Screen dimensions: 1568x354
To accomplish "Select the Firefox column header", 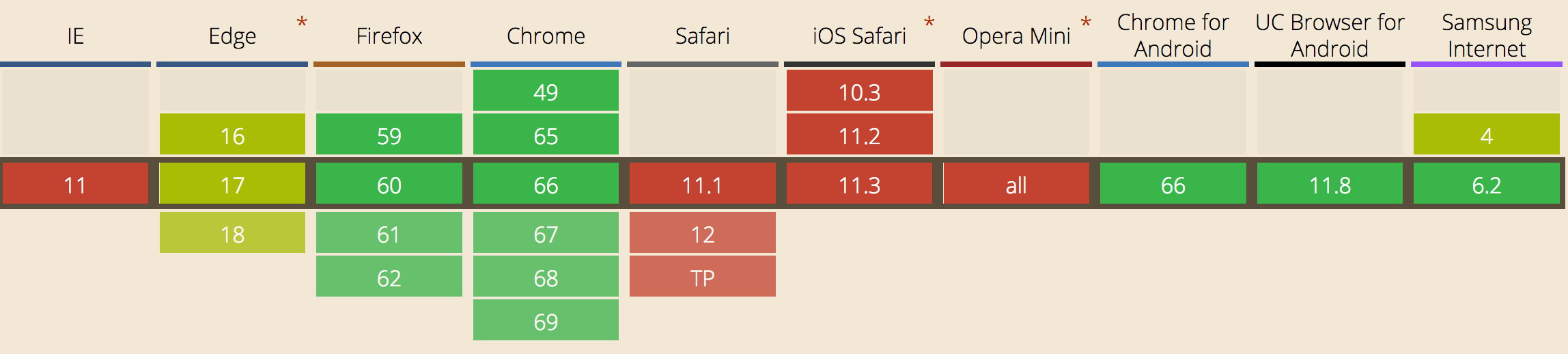I will (x=389, y=36).
